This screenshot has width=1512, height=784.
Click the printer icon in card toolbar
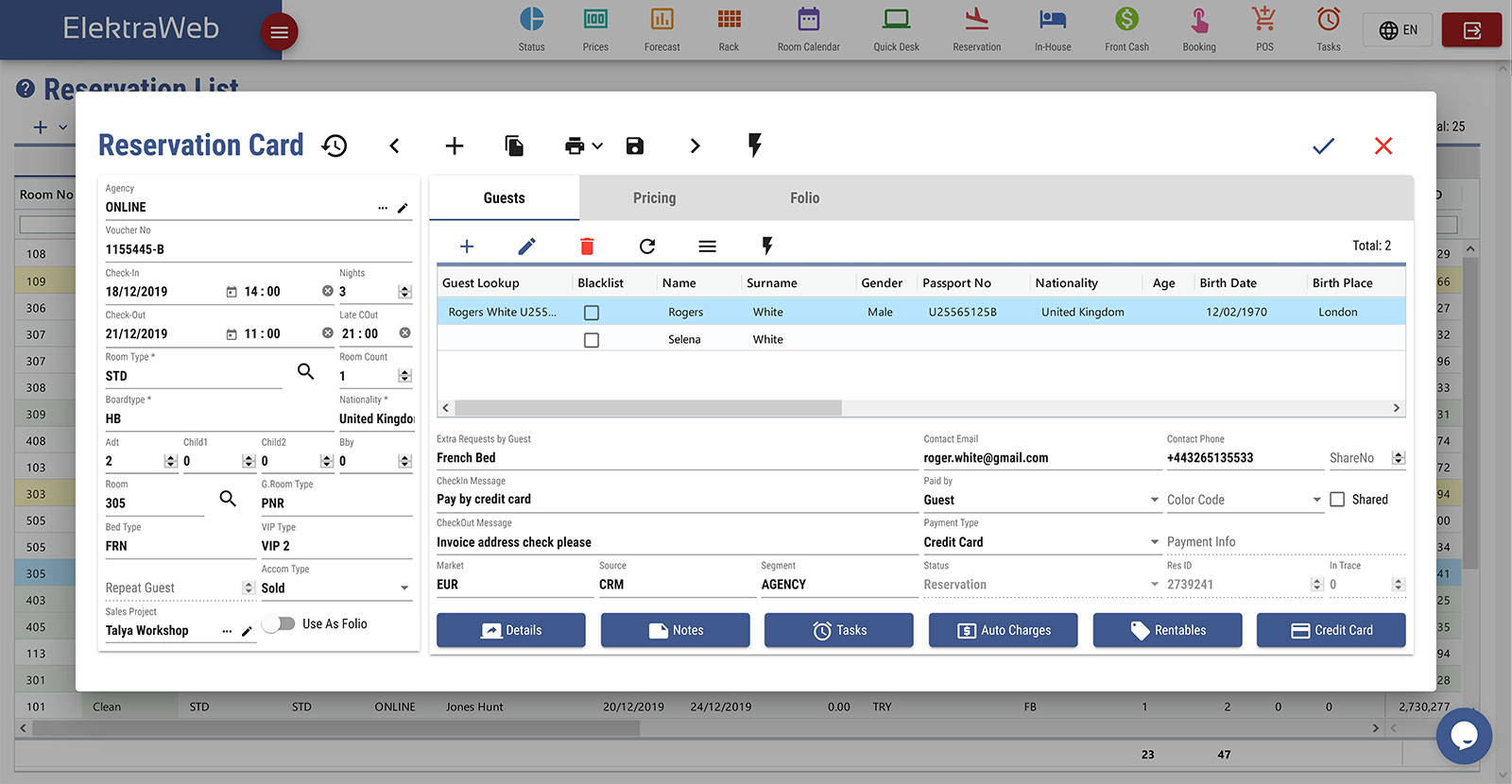click(574, 145)
